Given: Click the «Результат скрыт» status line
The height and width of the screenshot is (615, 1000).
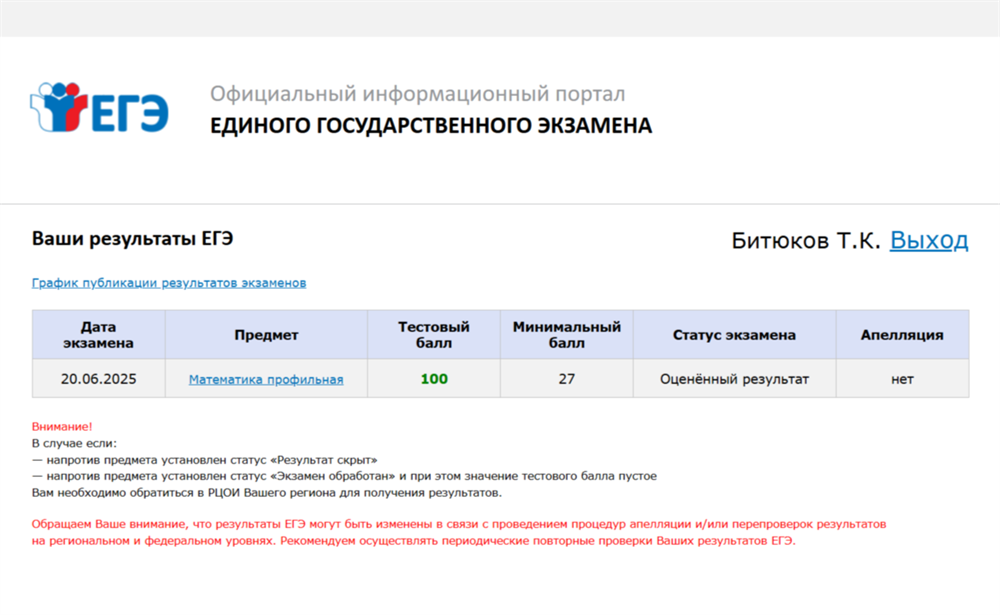Looking at the screenshot, I should [x=205, y=460].
